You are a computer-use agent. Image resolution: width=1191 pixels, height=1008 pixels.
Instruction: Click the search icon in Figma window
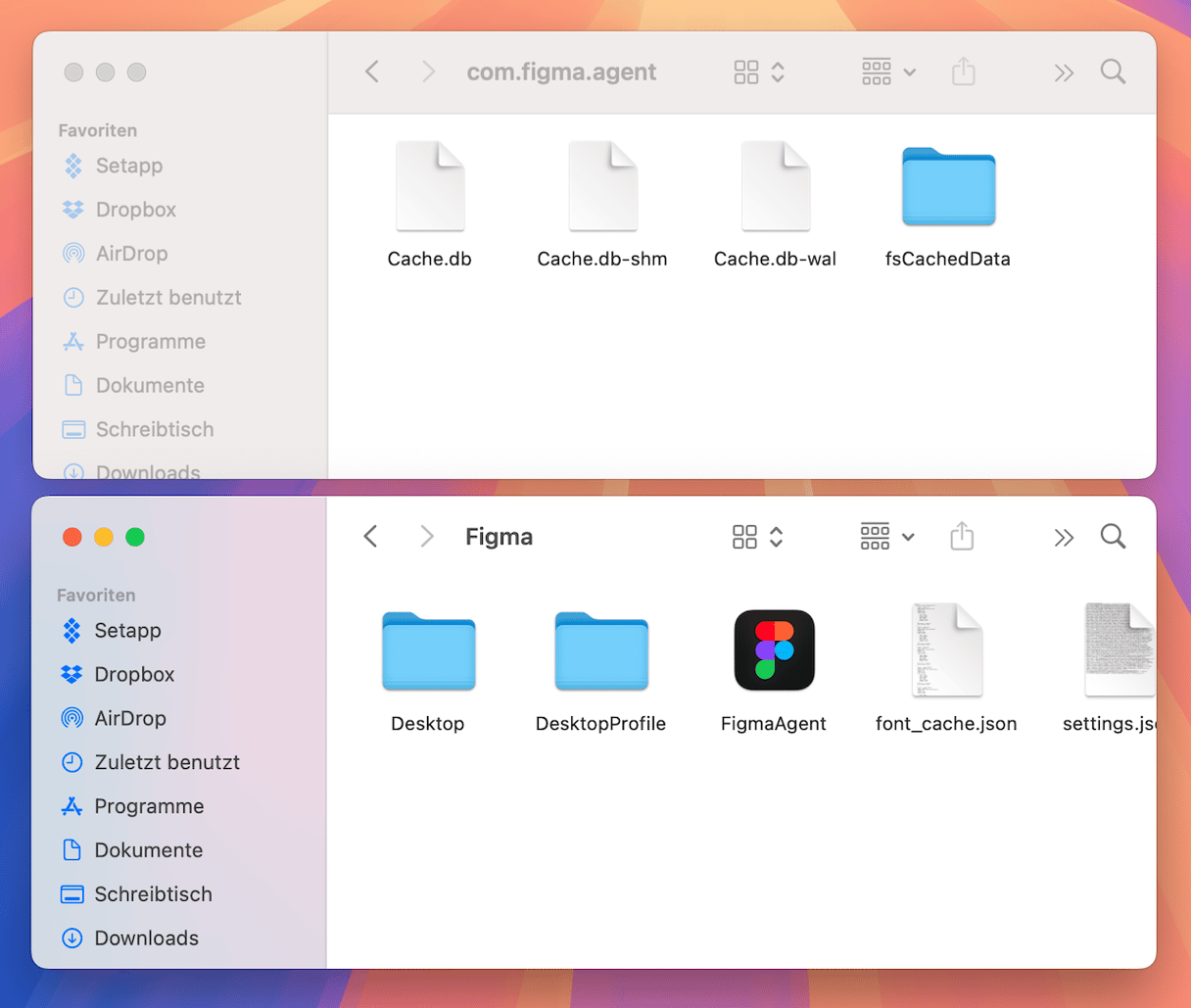(1113, 537)
